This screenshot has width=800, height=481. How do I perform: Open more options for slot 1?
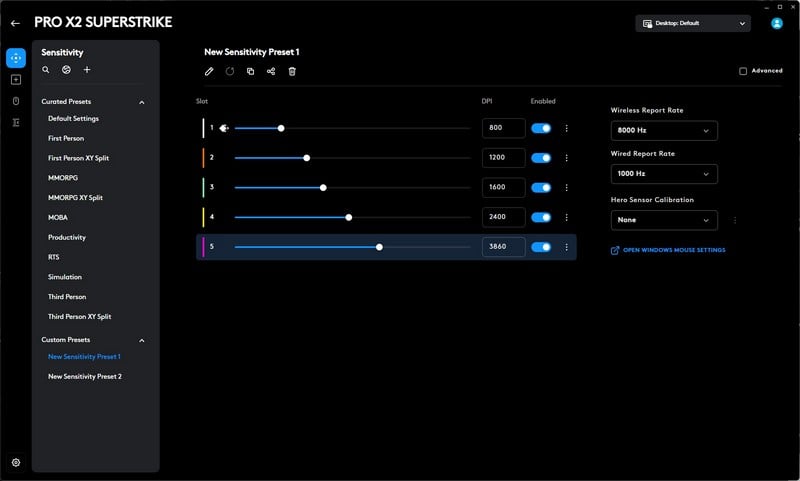pyautogui.click(x=566, y=129)
